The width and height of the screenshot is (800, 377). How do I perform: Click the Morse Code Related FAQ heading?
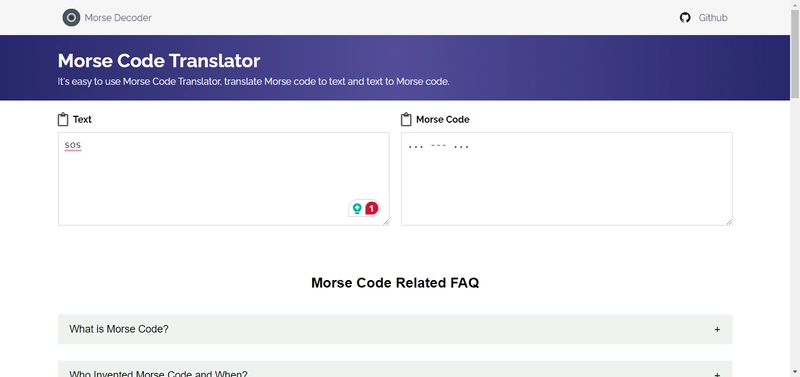[x=395, y=283]
